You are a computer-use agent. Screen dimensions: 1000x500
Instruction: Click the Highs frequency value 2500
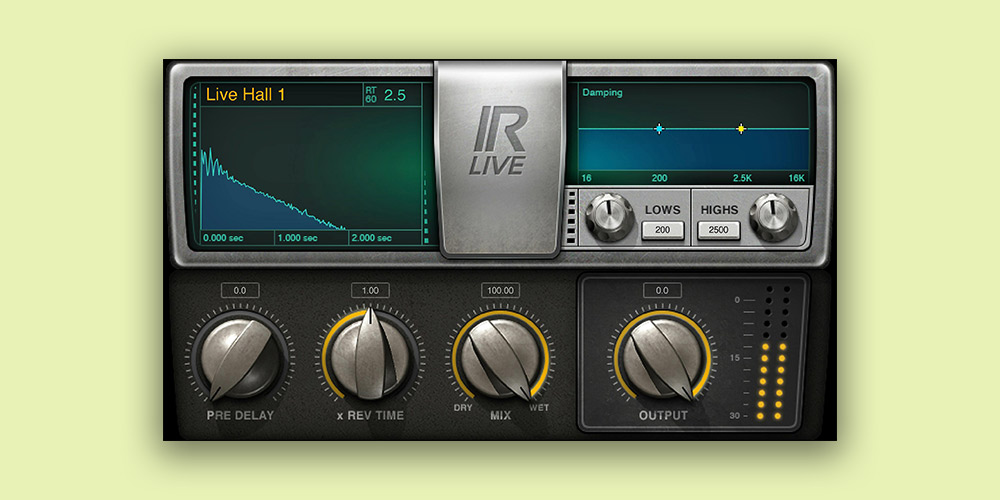point(719,230)
